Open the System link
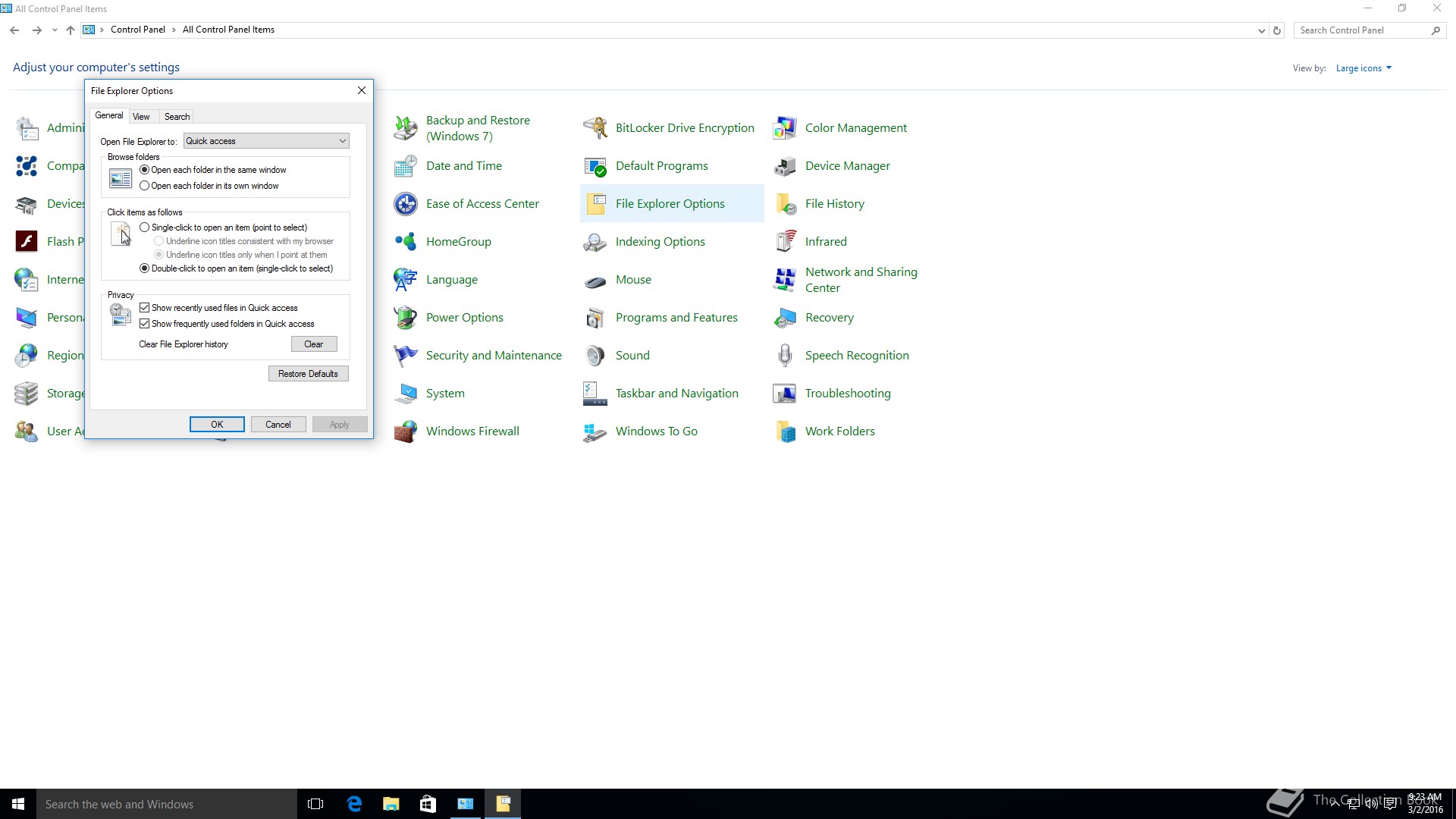1456x819 pixels. point(445,394)
